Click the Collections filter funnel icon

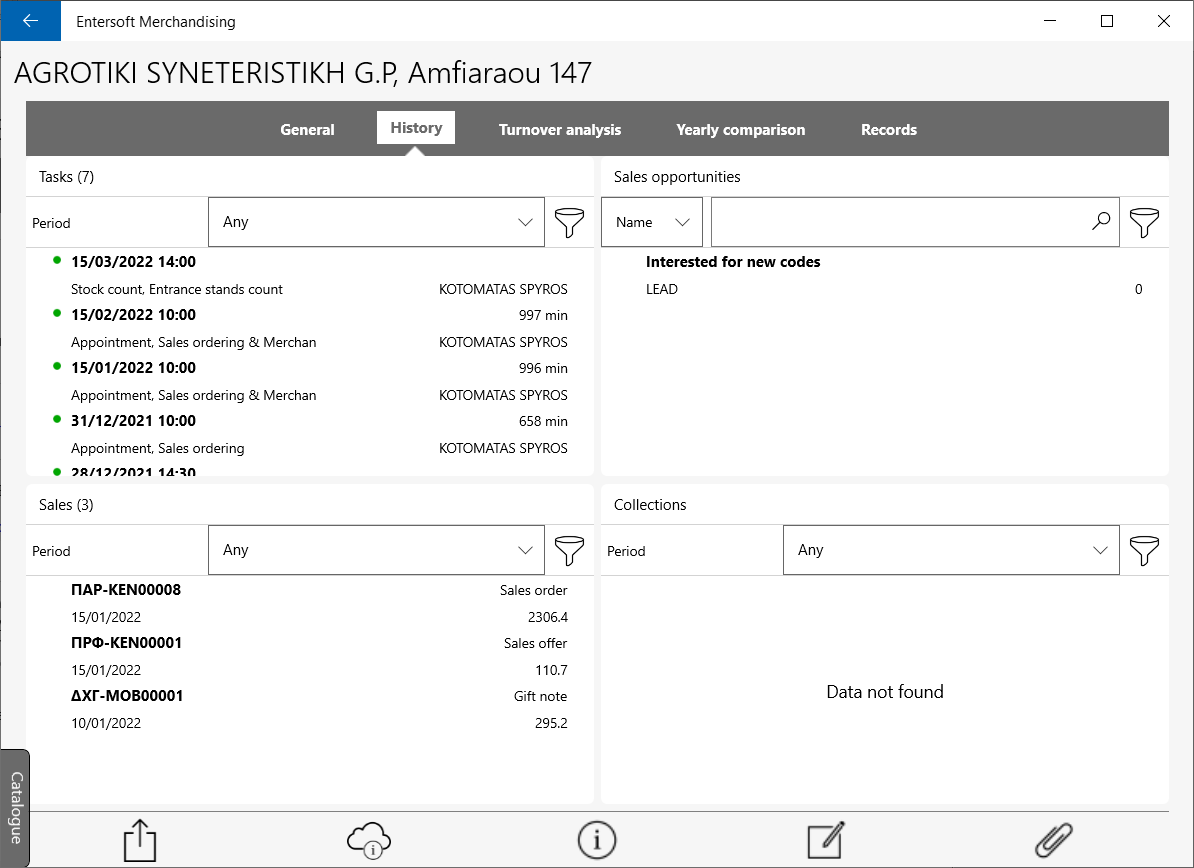tap(1144, 550)
